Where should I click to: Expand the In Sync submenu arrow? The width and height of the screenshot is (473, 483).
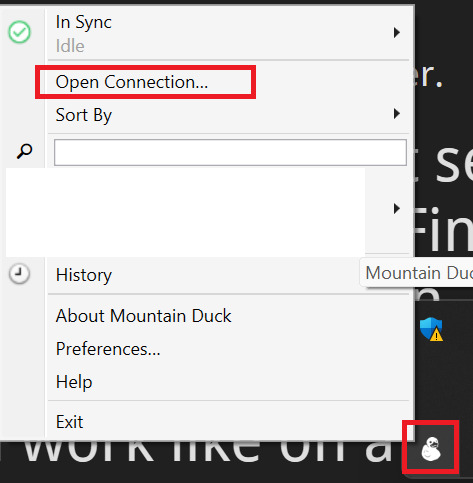[396, 33]
